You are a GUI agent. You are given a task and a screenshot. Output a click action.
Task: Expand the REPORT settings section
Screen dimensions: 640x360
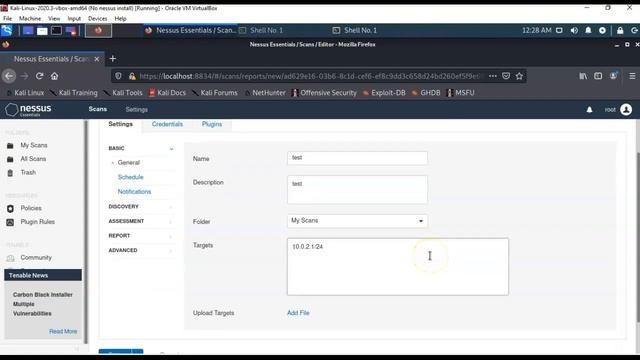(x=141, y=236)
